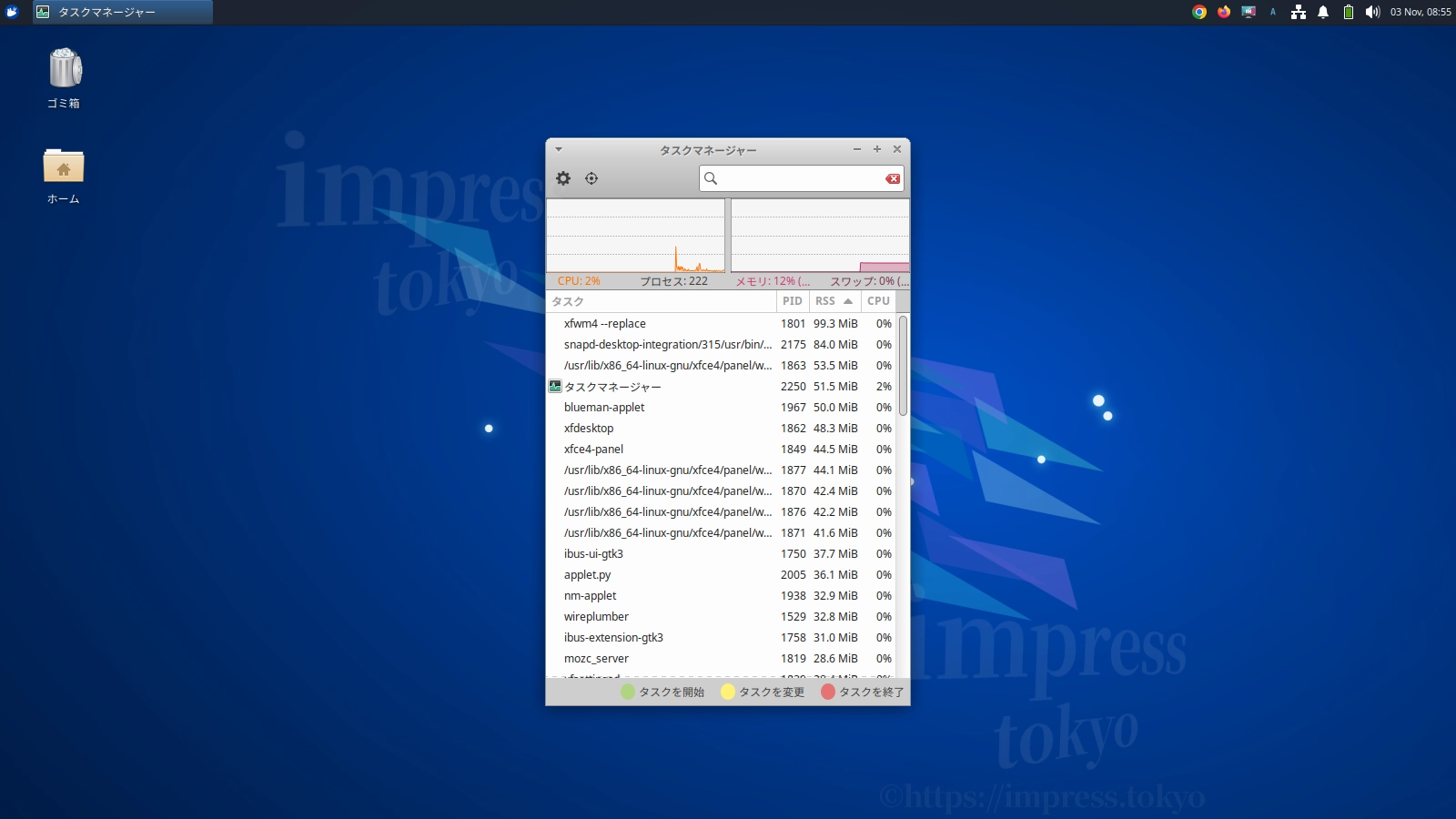This screenshot has width=1456, height=819.
Task: Click the battery power tray icon
Action: tap(1349, 12)
